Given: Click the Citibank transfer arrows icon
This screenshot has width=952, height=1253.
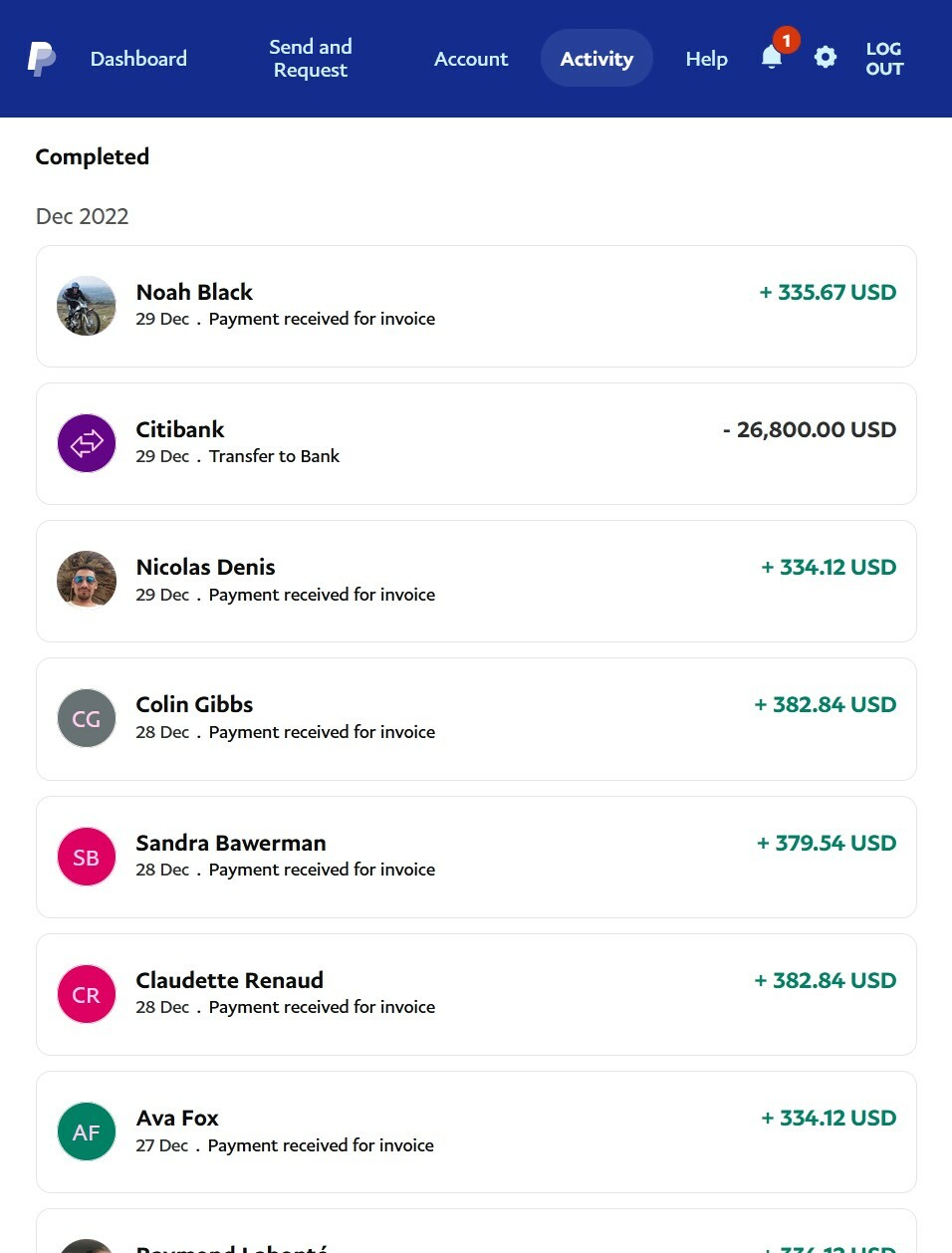Looking at the screenshot, I should pyautogui.click(x=87, y=443).
